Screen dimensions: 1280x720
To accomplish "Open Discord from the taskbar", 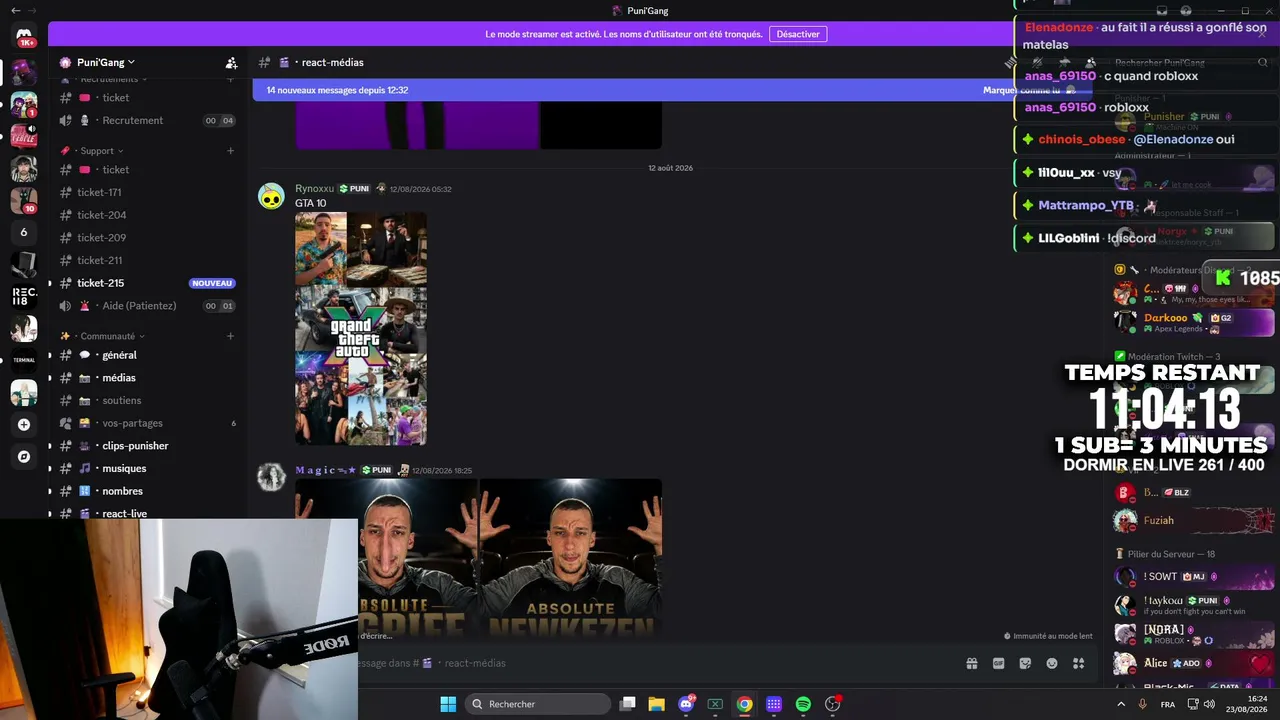I will (x=686, y=704).
